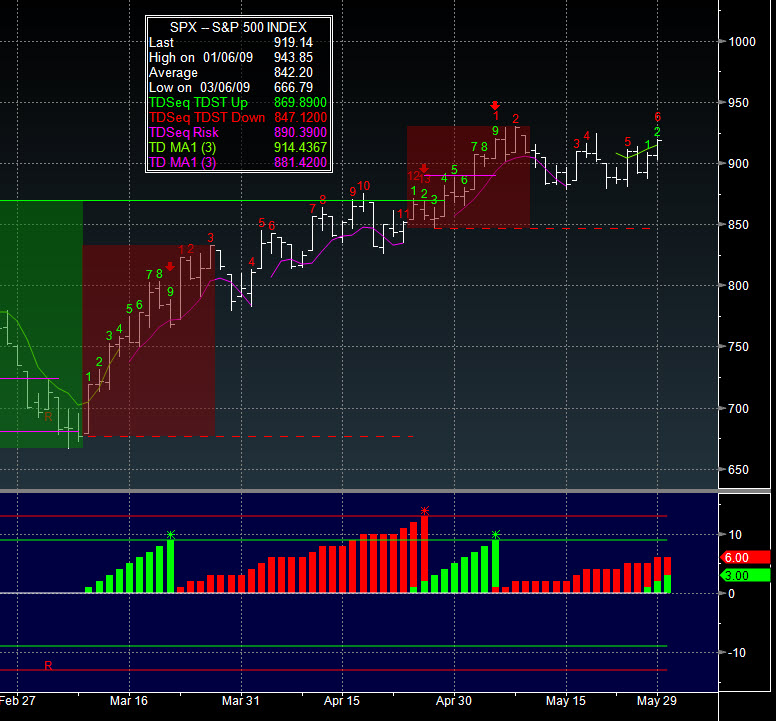
Task: Click the May 15 date label
Action: click(x=566, y=701)
